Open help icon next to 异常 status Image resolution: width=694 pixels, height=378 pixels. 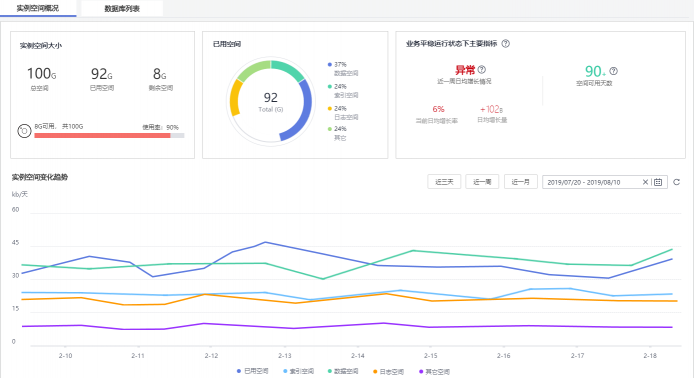pyautogui.click(x=482, y=69)
